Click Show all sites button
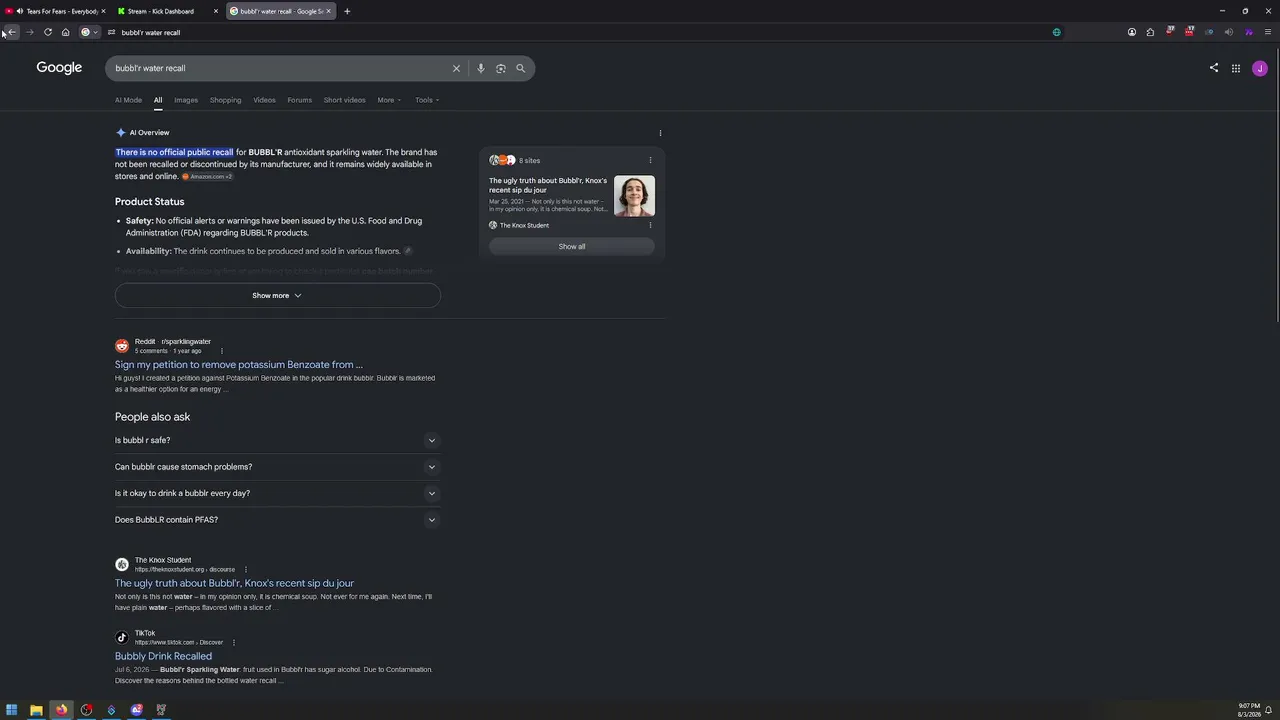This screenshot has width=1280, height=720. click(572, 246)
